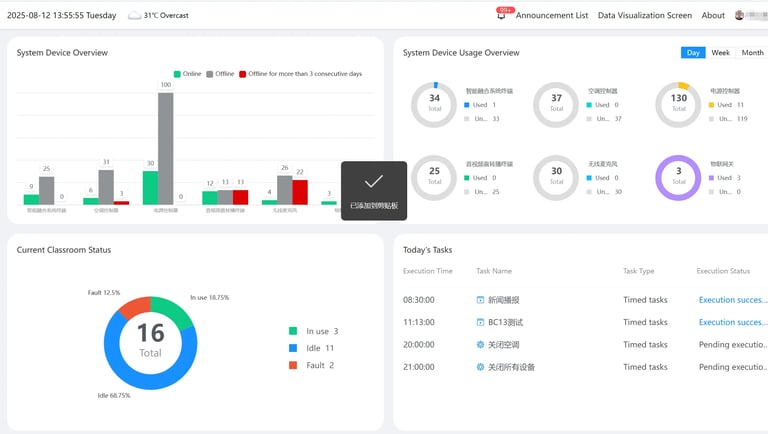The height and width of the screenshot is (434, 768).
Task: Switch usage overview to Week
Action: coord(720,53)
